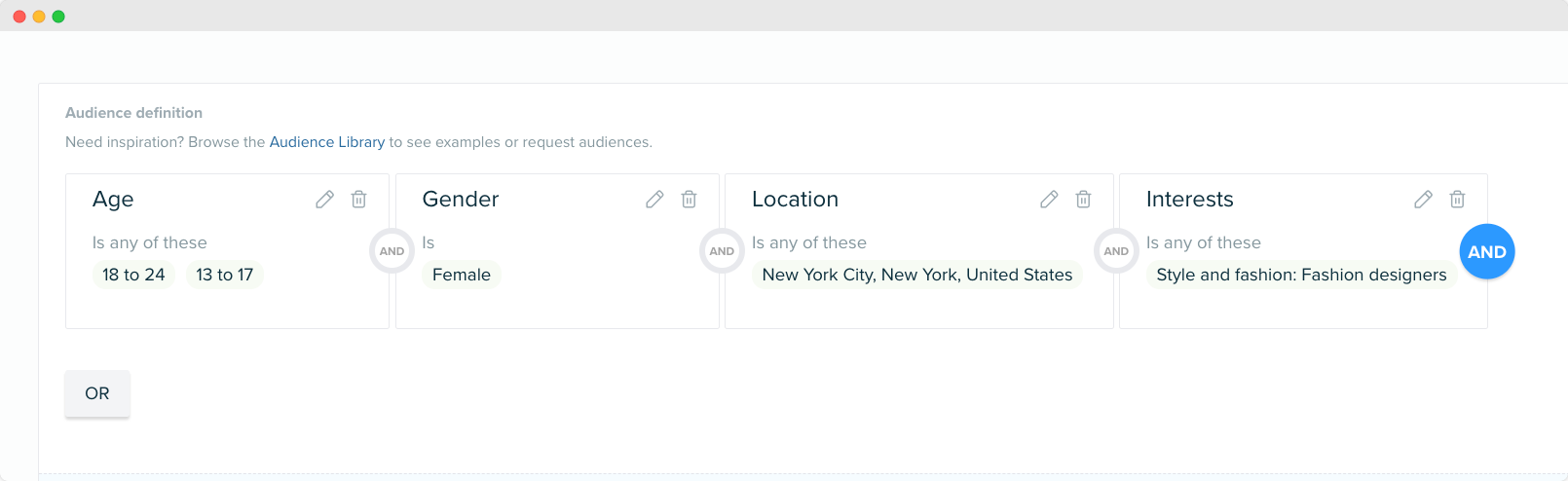Edit the Interests condition with pencil icon
The height and width of the screenshot is (481, 1568).
(1423, 200)
